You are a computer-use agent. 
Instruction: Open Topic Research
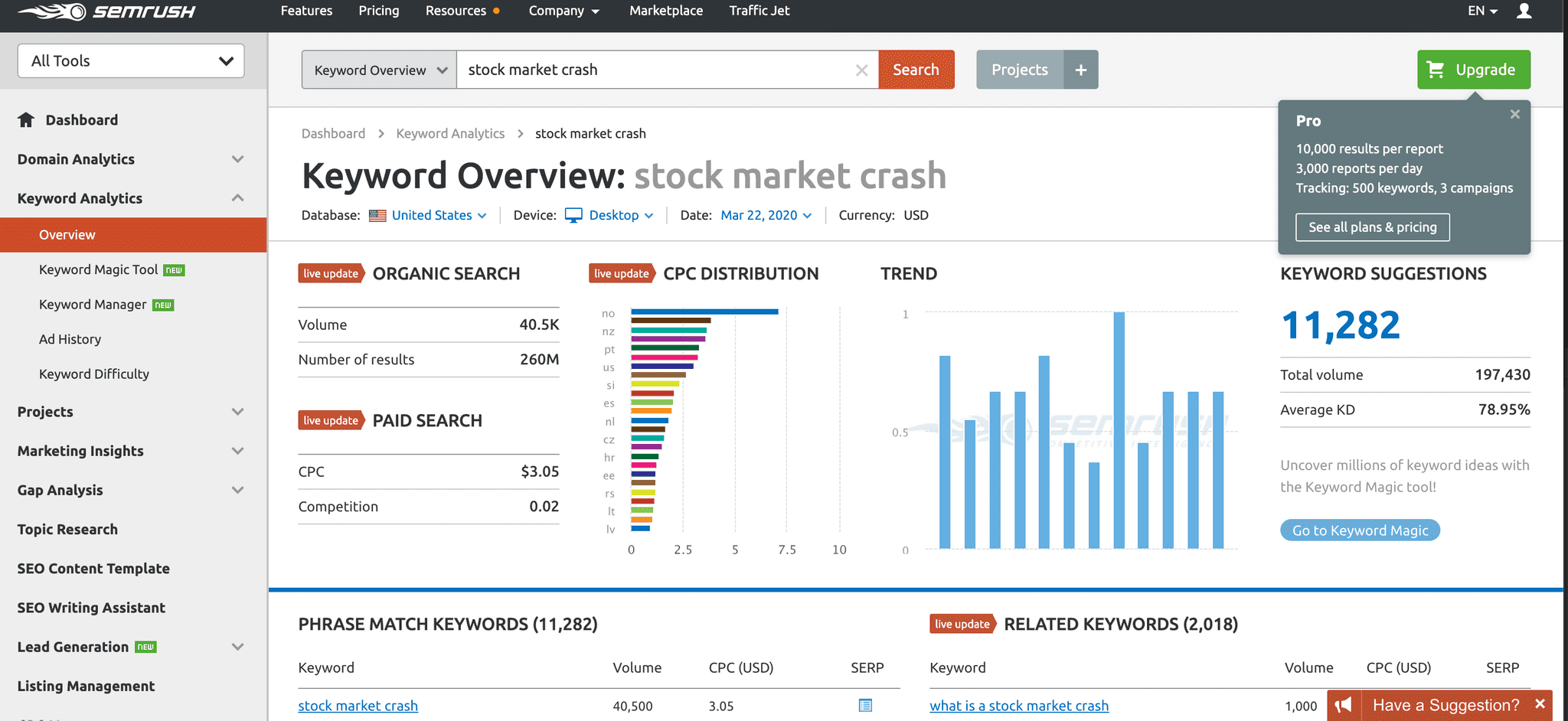(x=67, y=530)
